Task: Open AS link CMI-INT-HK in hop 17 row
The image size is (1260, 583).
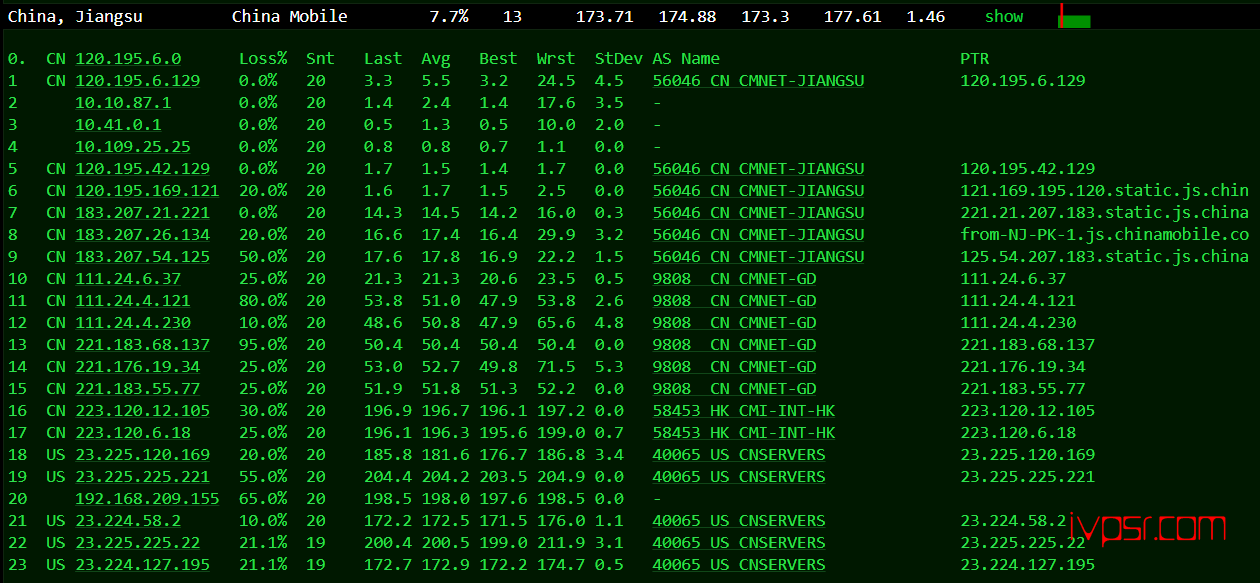Action: 744,433
